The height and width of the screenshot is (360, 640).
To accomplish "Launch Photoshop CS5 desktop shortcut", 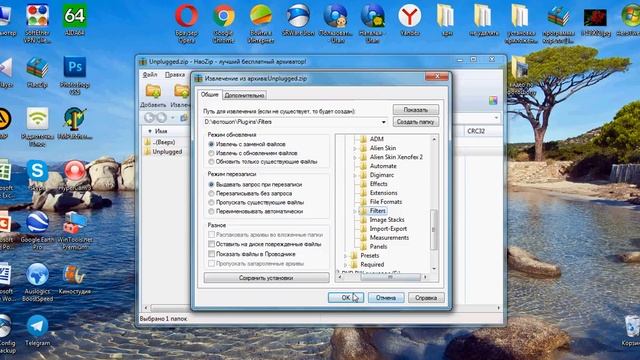I will pos(75,67).
